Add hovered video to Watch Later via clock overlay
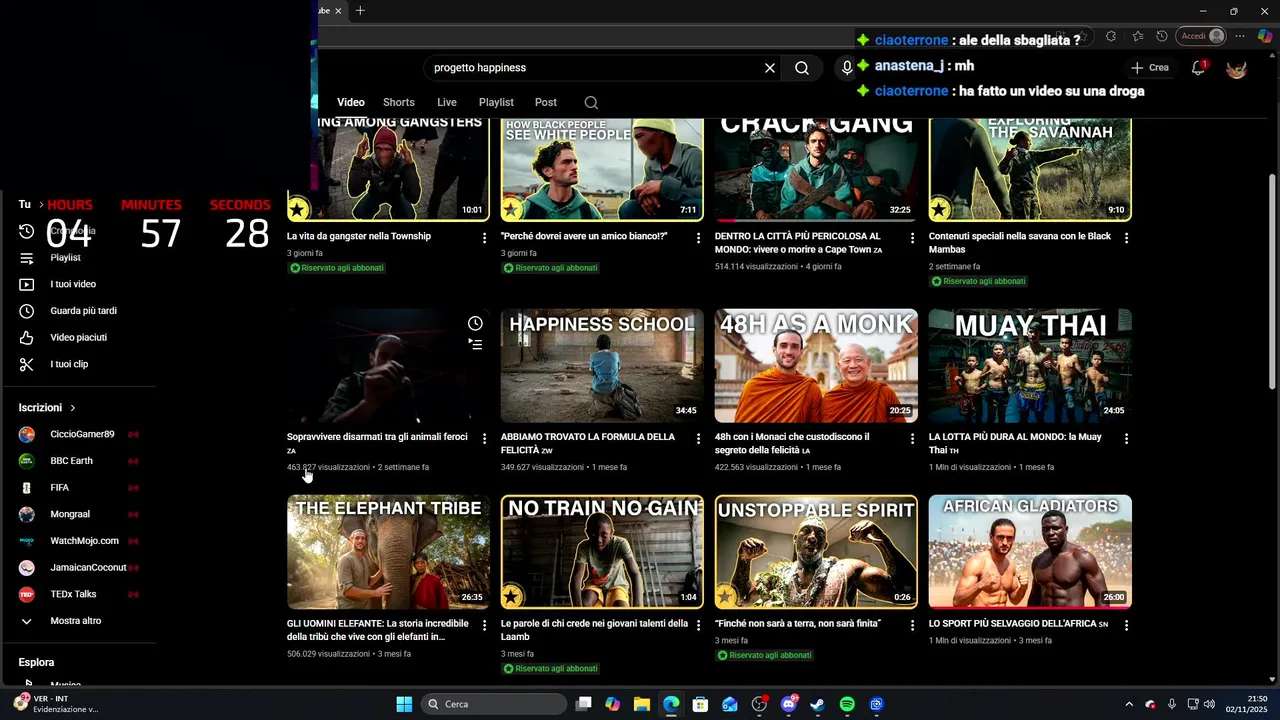This screenshot has height=720, width=1280. click(x=475, y=323)
